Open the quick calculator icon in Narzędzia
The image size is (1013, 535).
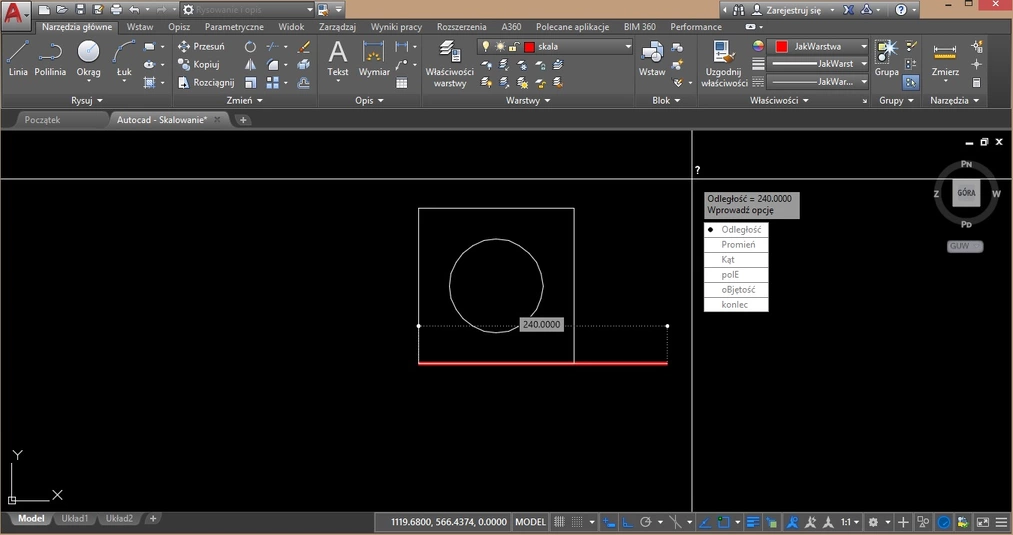click(x=977, y=83)
